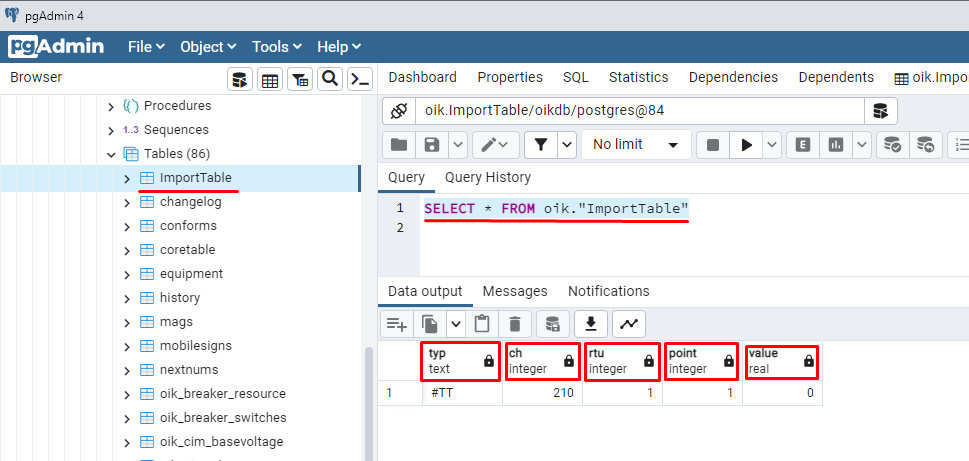Select the changelog table in tree
This screenshot has width=969, height=461.
190,202
